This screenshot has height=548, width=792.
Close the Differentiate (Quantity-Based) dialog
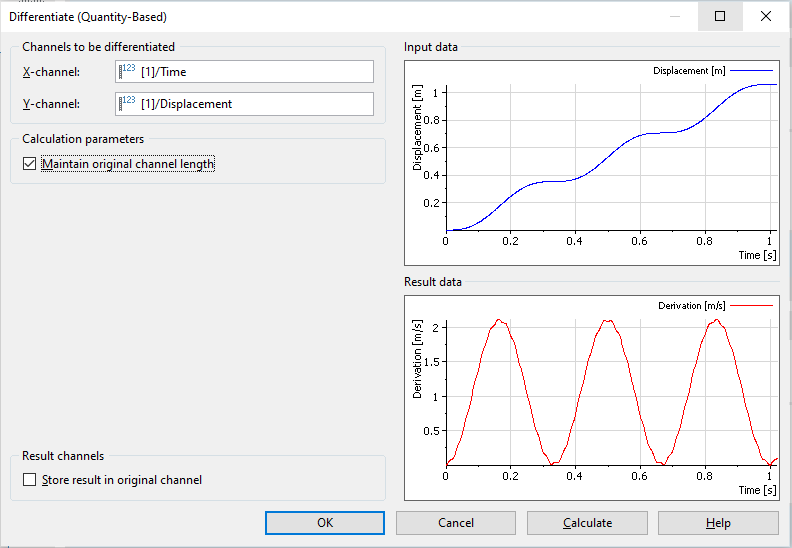(766, 16)
